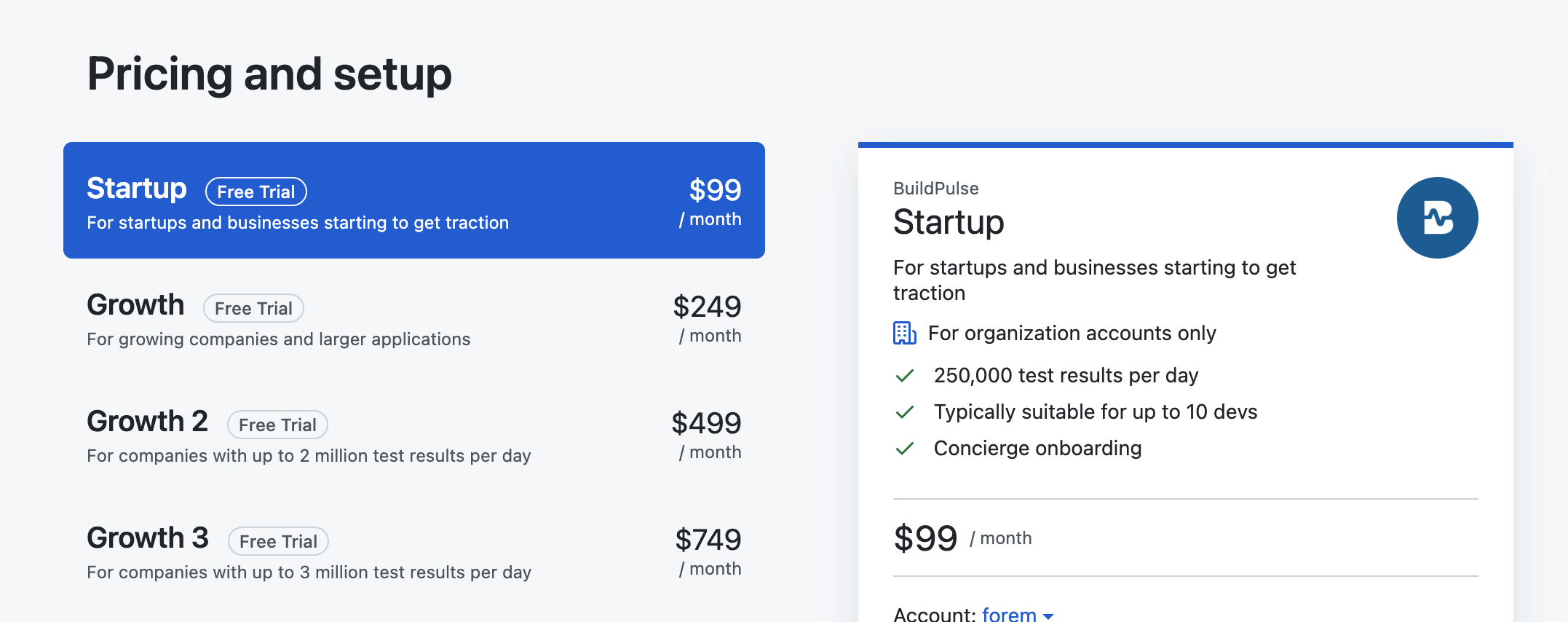The width and height of the screenshot is (1568, 622).
Task: Click checkmark next to 10 devs line
Action: tap(904, 412)
